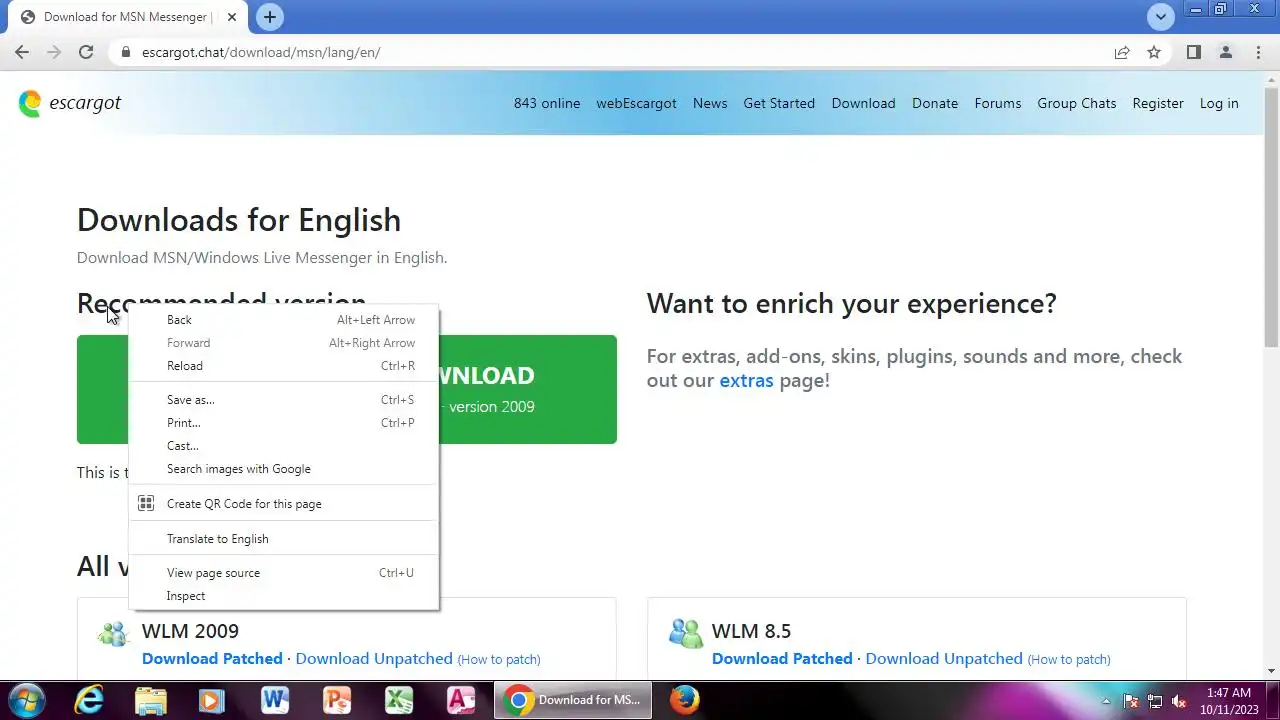The width and height of the screenshot is (1280, 720).
Task: Select Cast... in the context menu
Action: pyautogui.click(x=284, y=446)
